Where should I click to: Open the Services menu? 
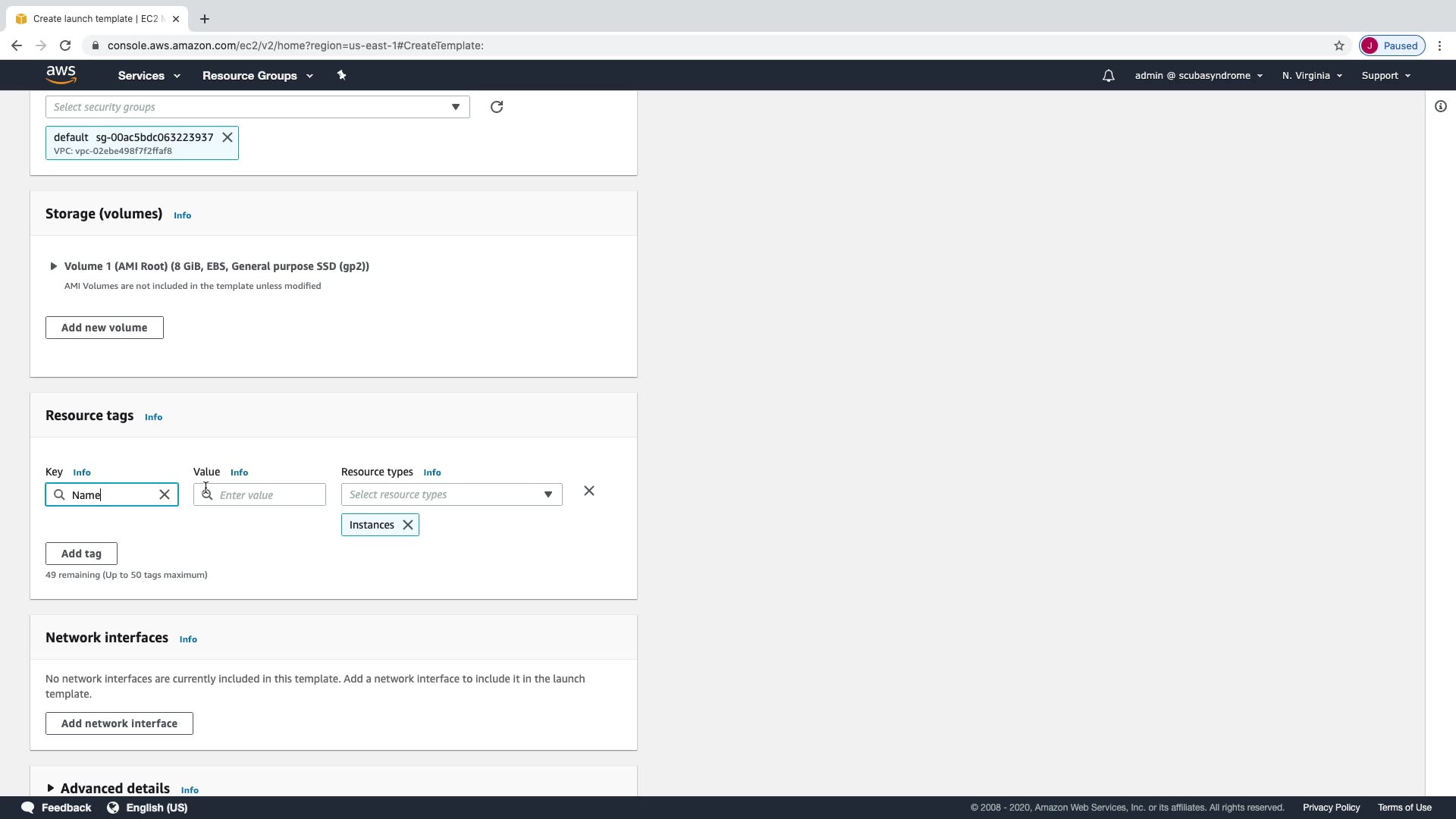[x=149, y=76]
